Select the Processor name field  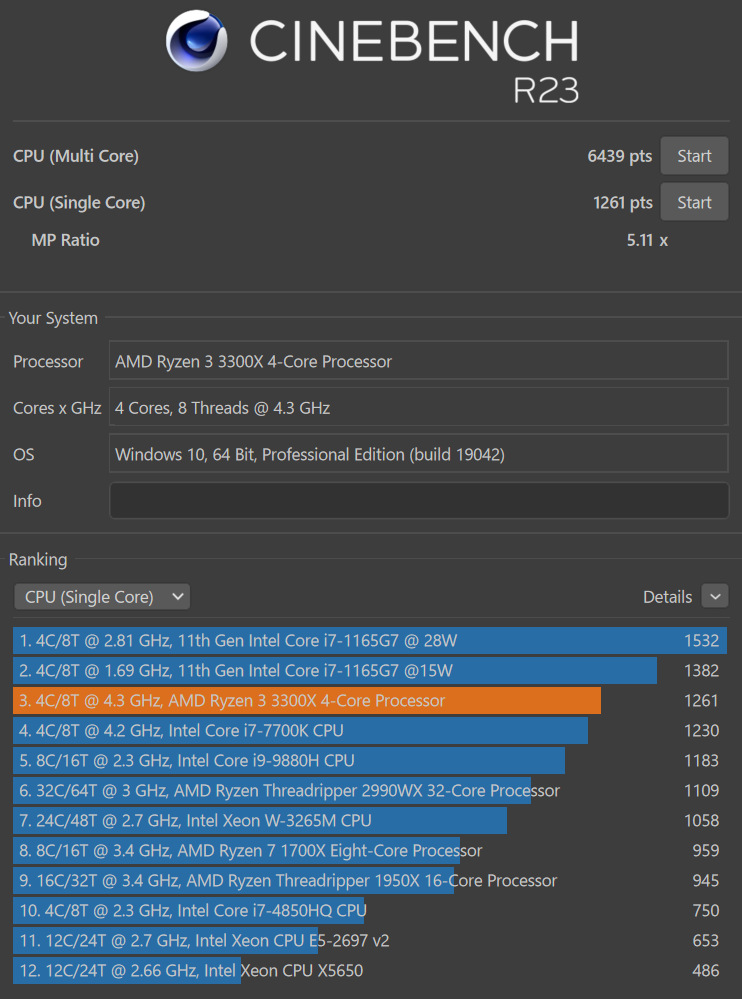pyautogui.click(x=418, y=361)
